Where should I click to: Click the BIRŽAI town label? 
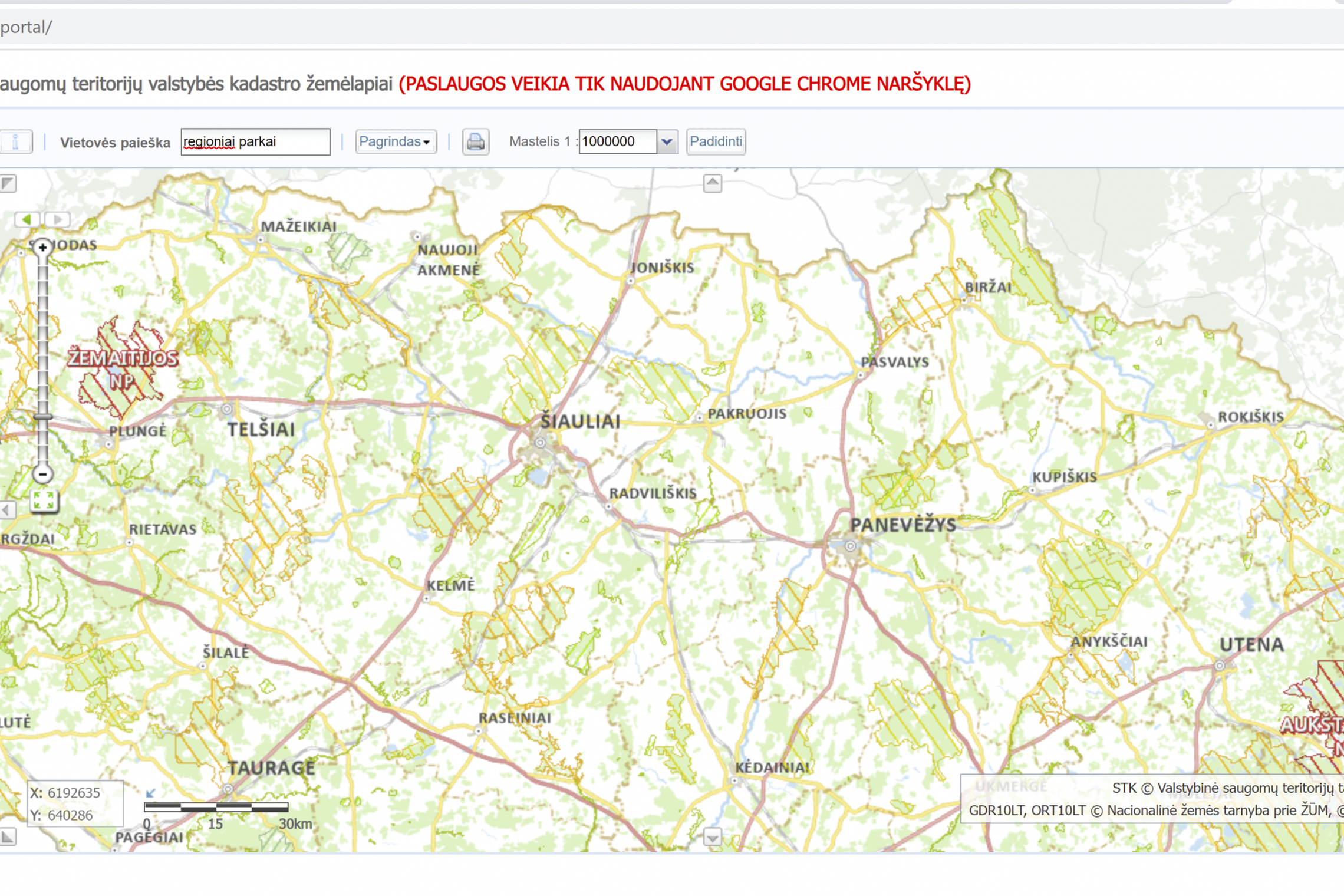point(988,288)
